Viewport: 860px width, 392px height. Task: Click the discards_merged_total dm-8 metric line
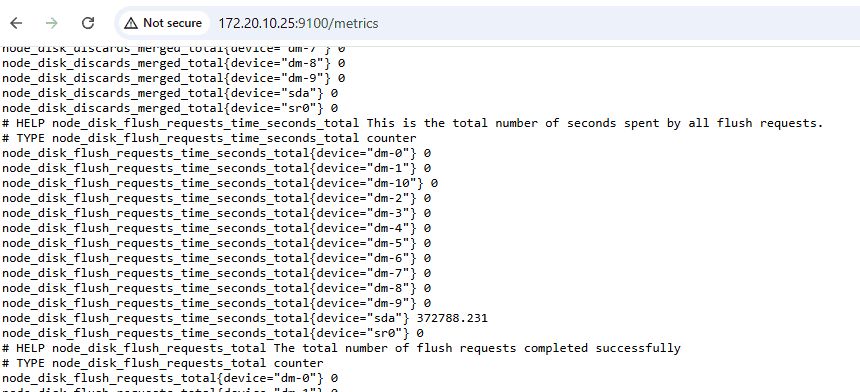(173, 63)
